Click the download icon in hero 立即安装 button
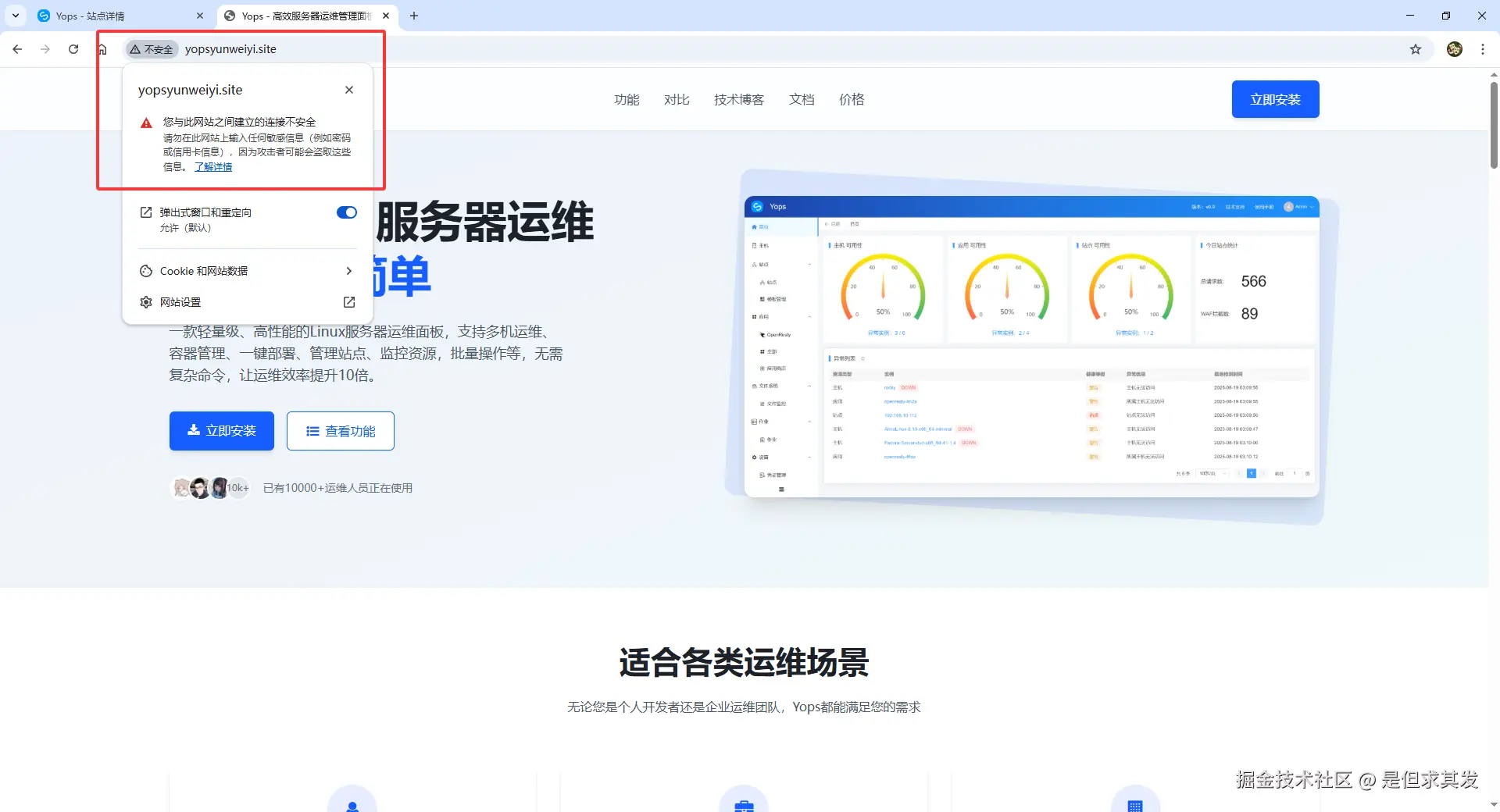 pyautogui.click(x=194, y=430)
